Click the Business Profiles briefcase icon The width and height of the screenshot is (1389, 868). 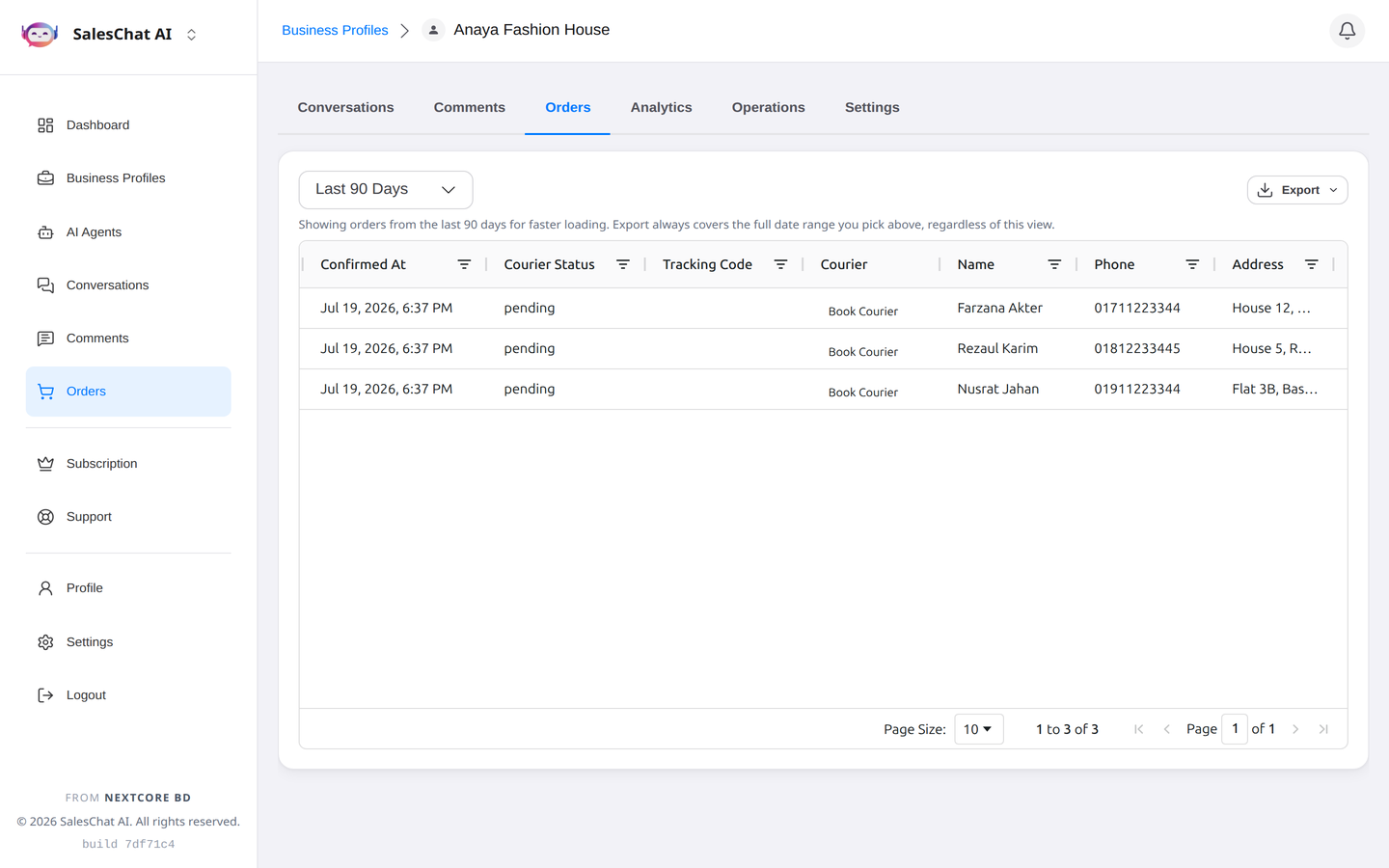click(45, 178)
